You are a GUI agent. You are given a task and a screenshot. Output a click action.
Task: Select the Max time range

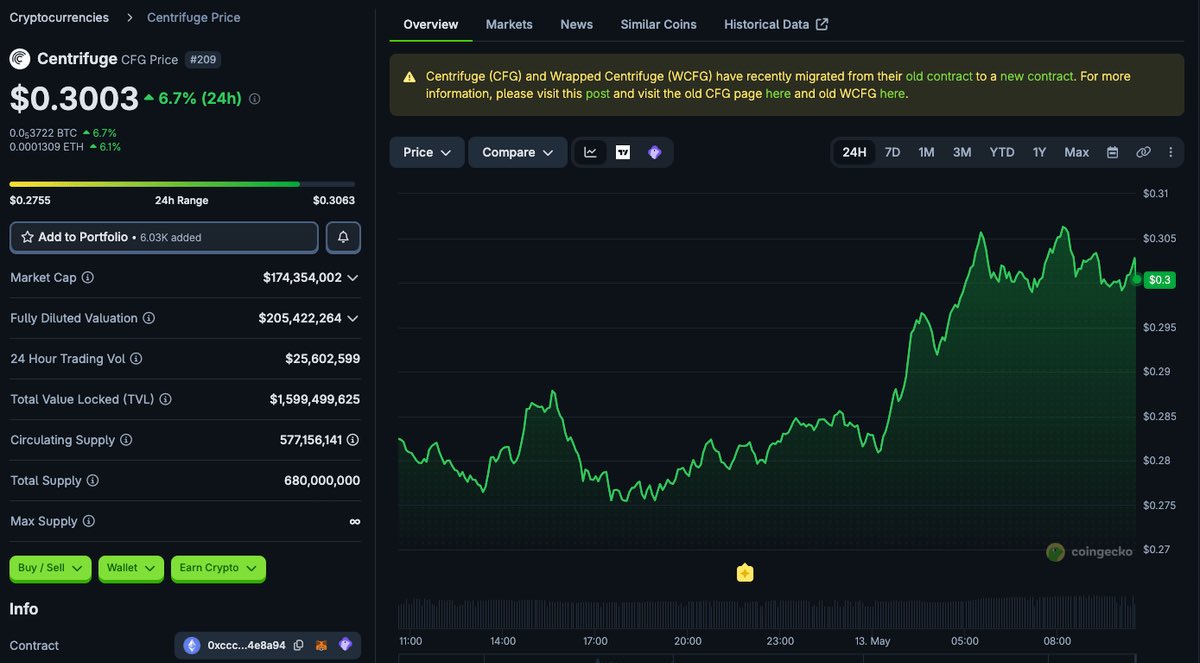pos(1077,152)
